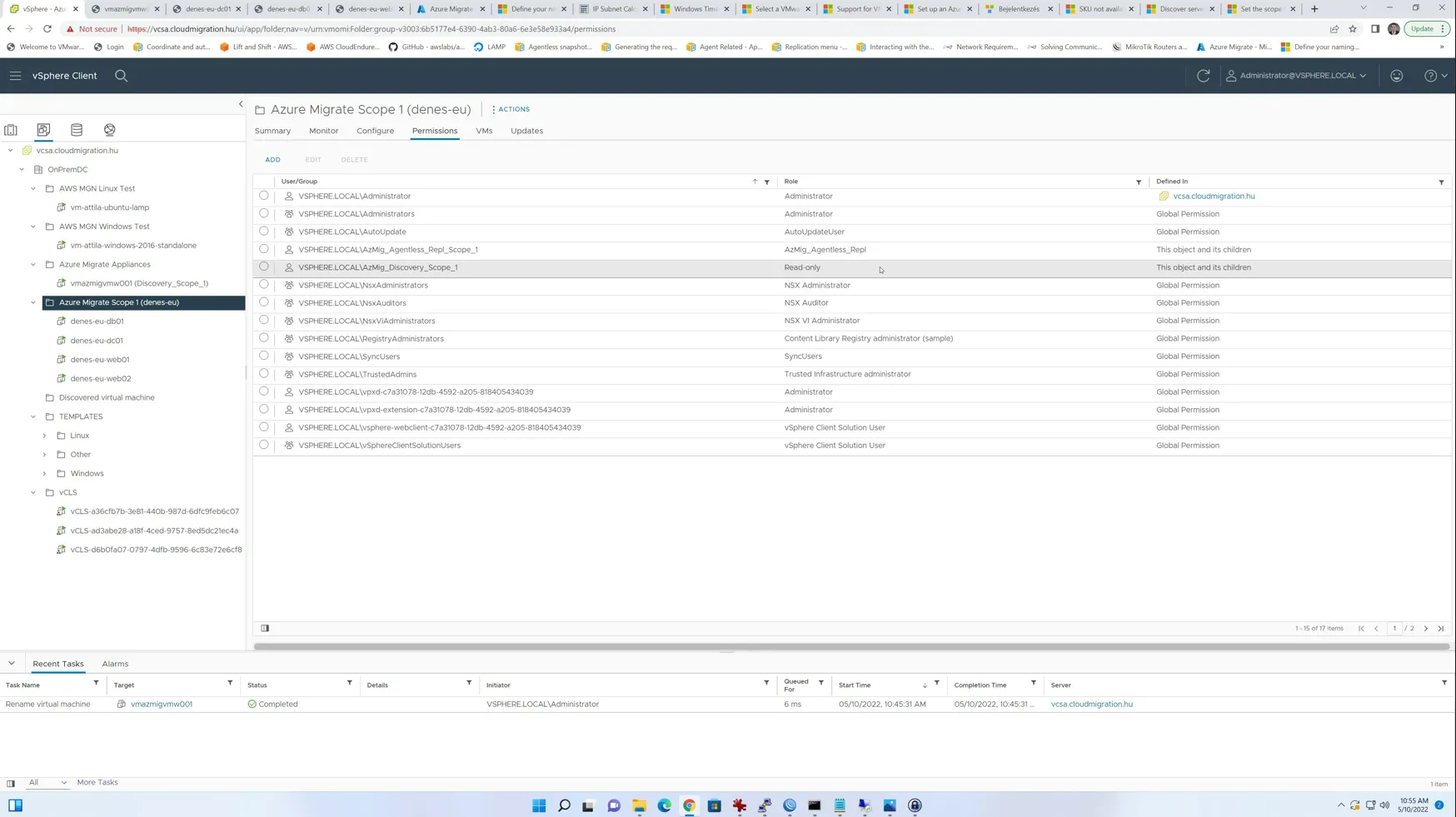The image size is (1456, 817).
Task: Select TrustedAdmins permission radio button
Action: 264,374
